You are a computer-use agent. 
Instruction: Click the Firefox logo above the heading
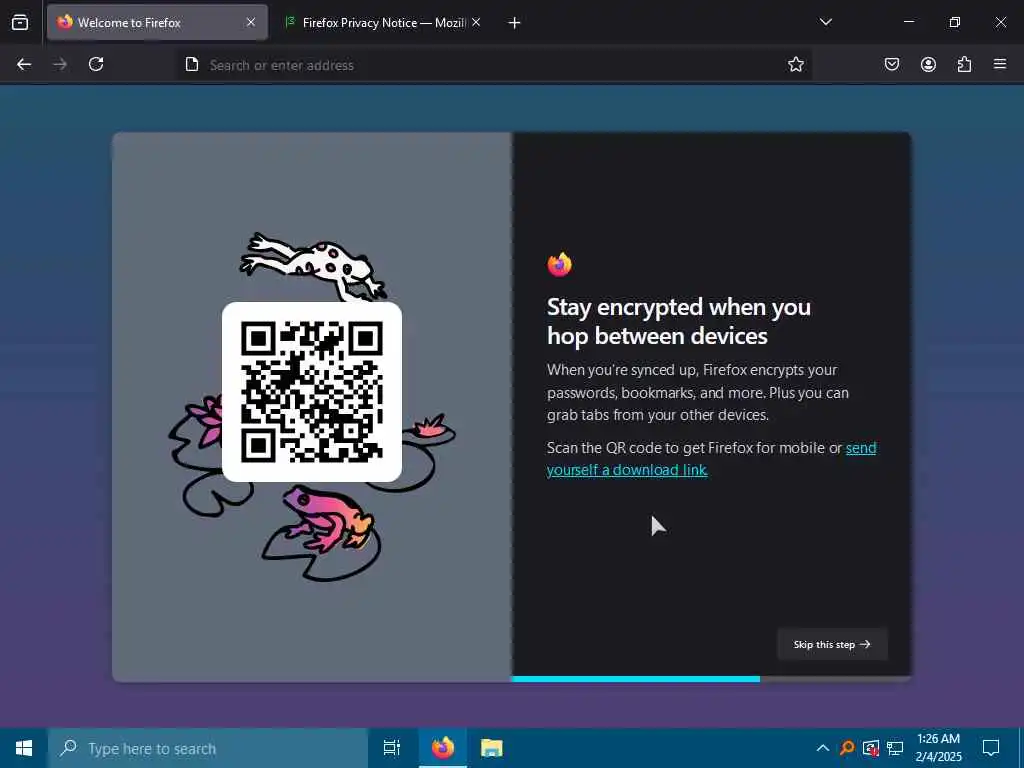tap(560, 264)
